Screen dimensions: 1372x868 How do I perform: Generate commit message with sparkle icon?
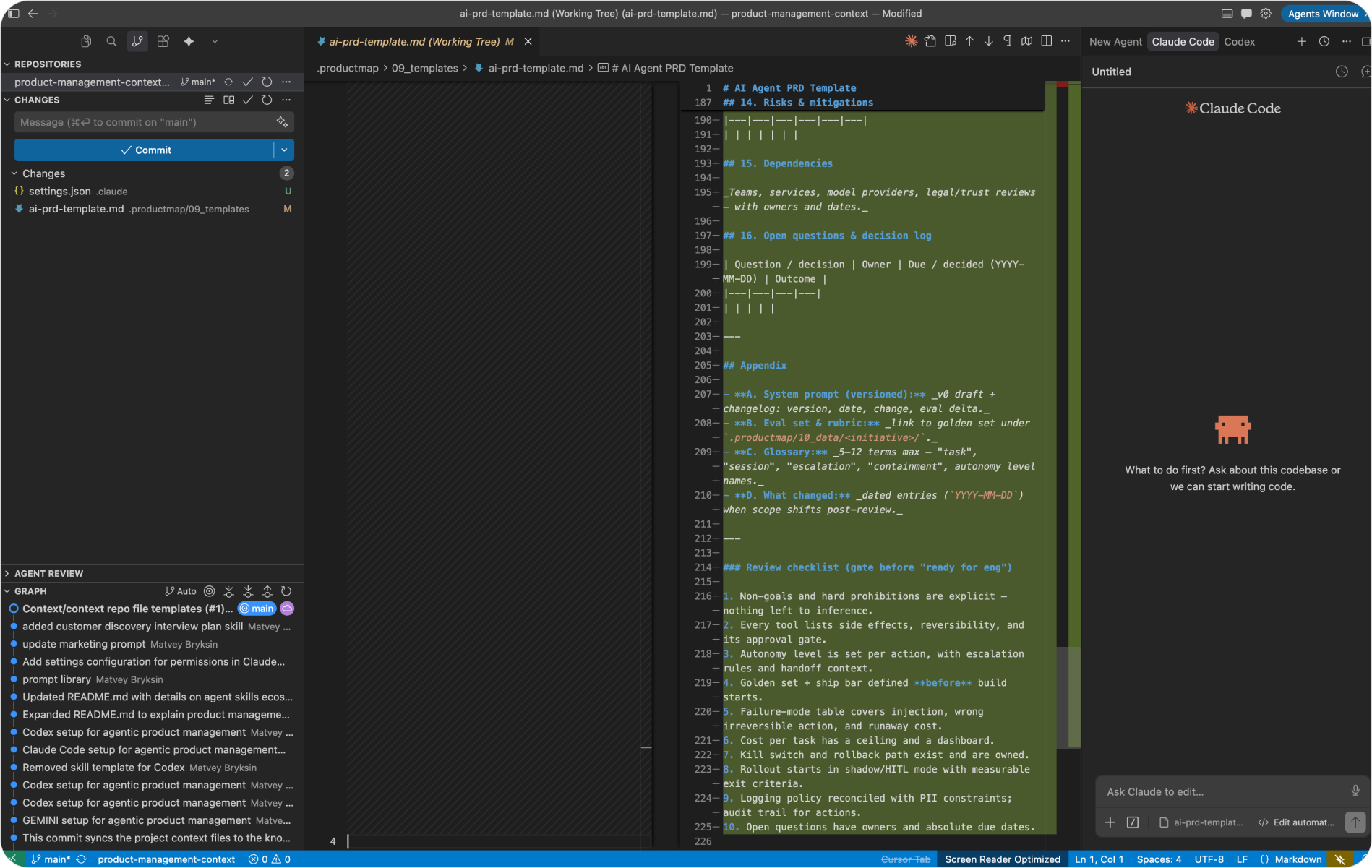click(282, 122)
